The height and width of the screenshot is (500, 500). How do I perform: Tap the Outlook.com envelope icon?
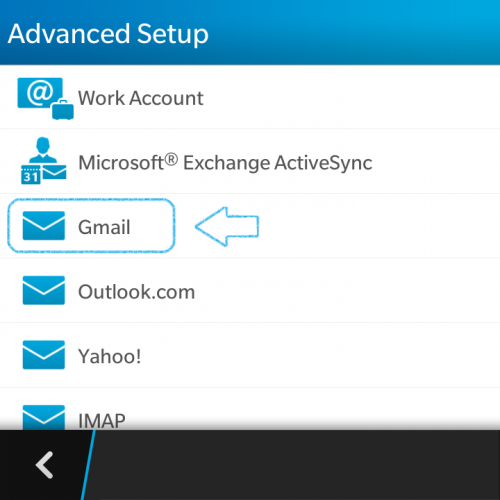point(44,290)
